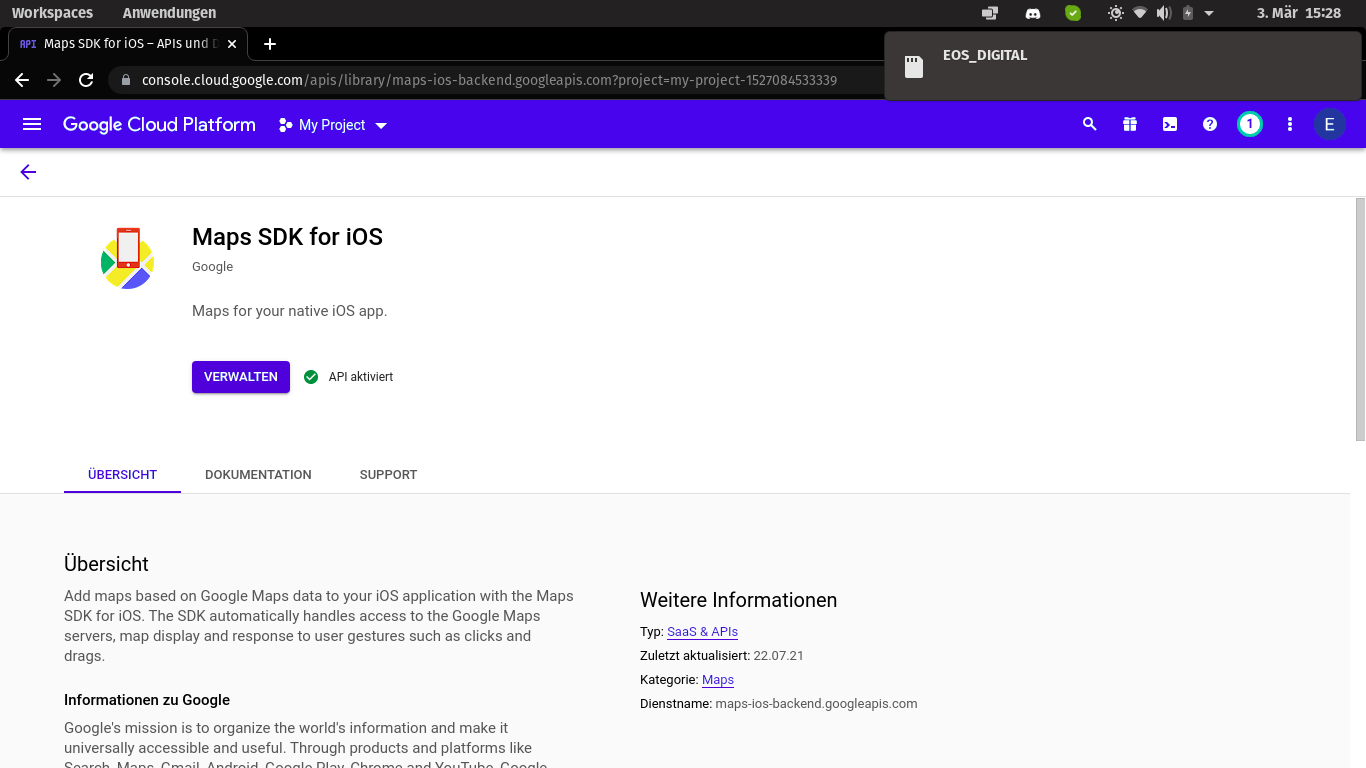
Task: Select the Maps SDK for iOS browser tab
Action: [x=126, y=44]
